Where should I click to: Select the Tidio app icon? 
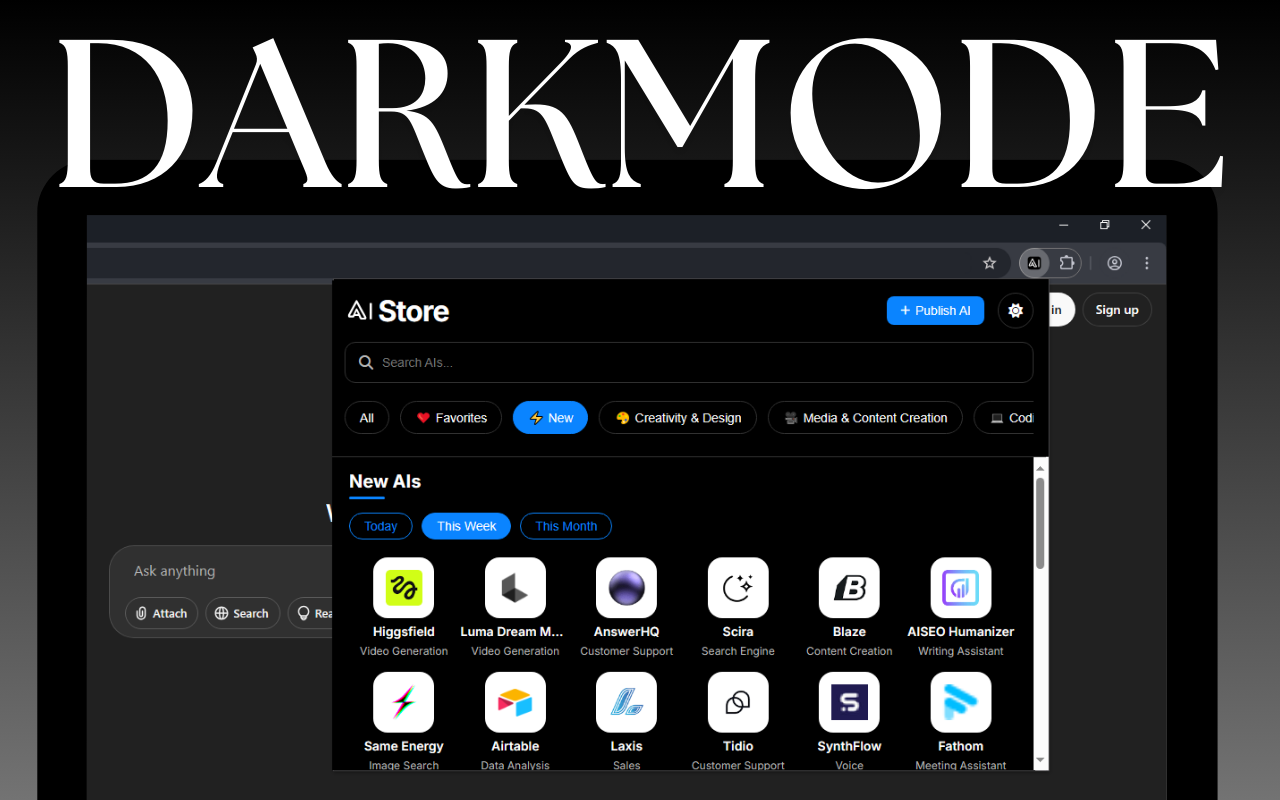738,702
